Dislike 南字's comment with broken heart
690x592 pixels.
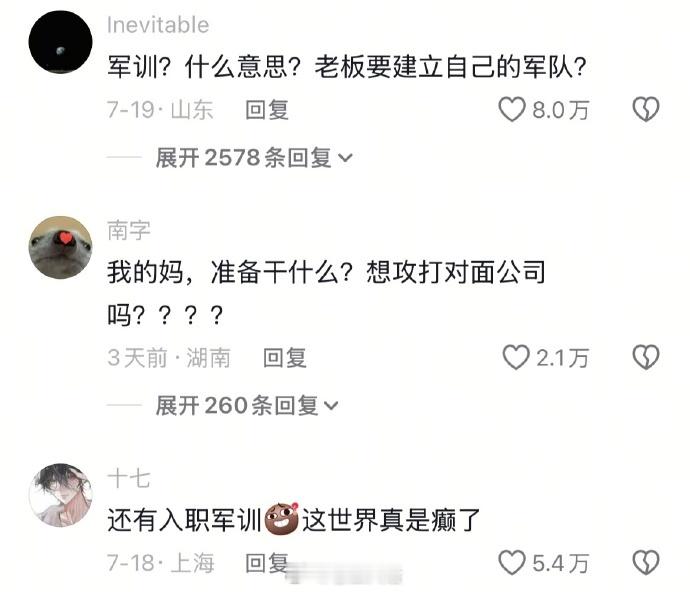coord(646,357)
